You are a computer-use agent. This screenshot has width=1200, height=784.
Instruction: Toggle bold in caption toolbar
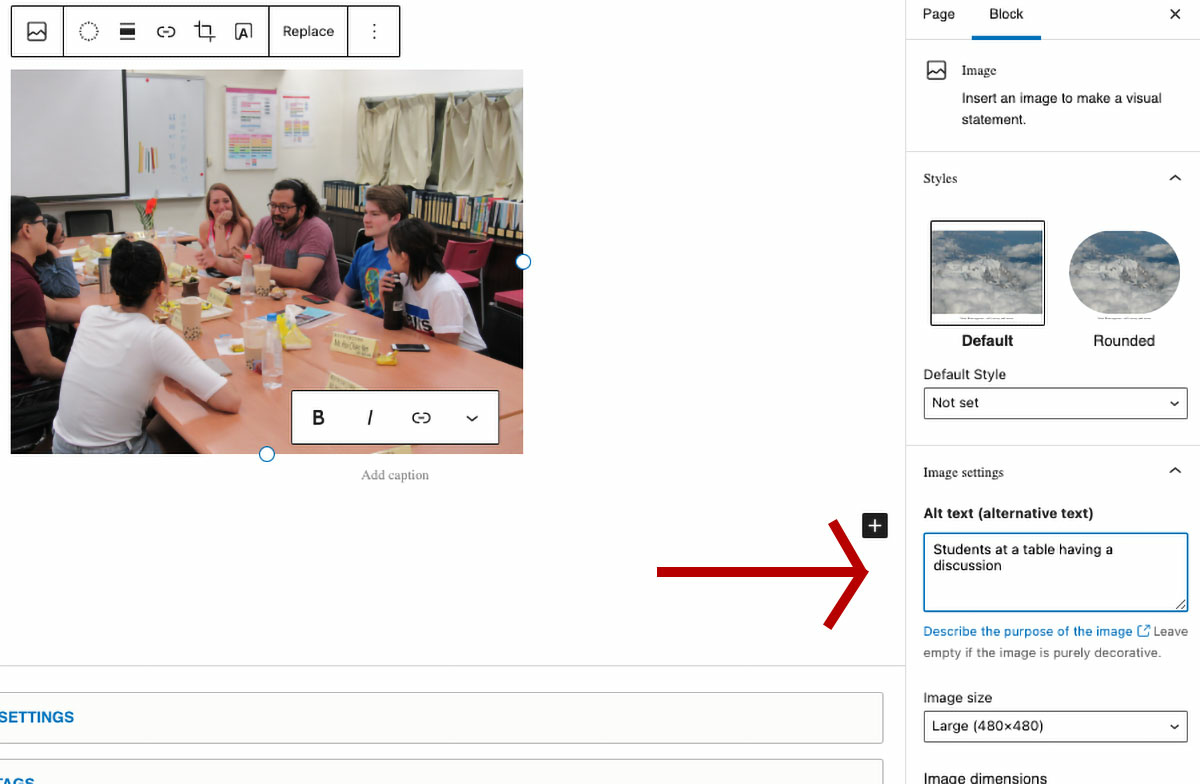[318, 418]
